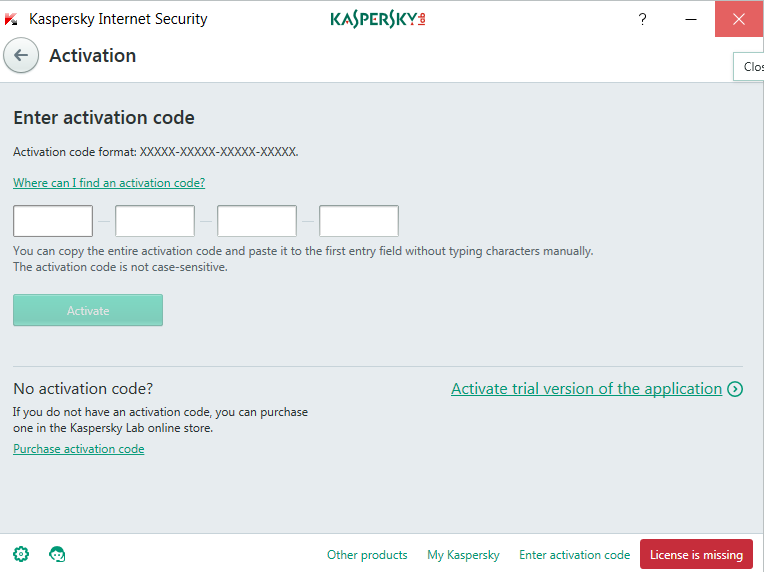Select the third activation code field
764x572 pixels.
point(257,221)
